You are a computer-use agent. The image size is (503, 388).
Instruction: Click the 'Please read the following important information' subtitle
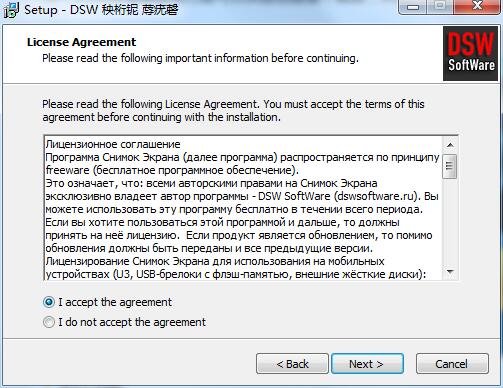[x=200, y=58]
